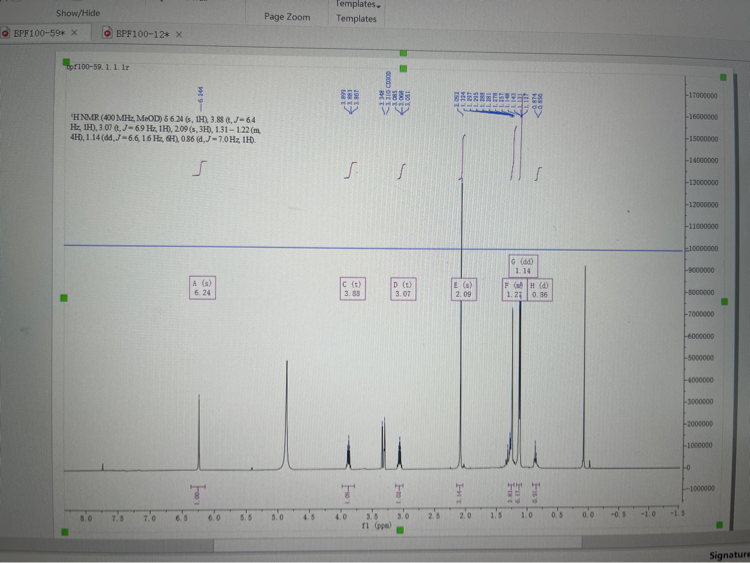Click the BPF100-12 tab document icon
Image resolution: width=750 pixels, height=563 pixels.
coord(108,34)
